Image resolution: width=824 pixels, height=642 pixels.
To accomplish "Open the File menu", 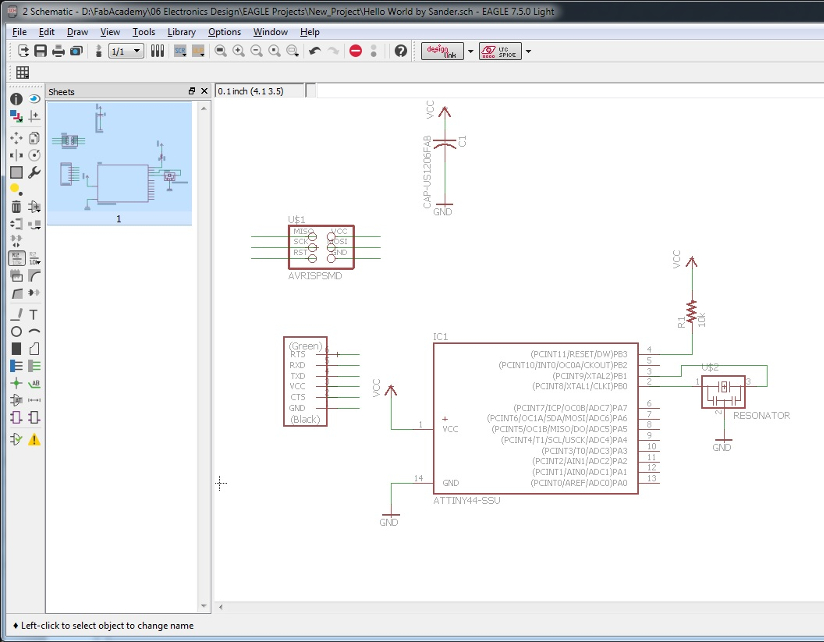I will [x=19, y=32].
